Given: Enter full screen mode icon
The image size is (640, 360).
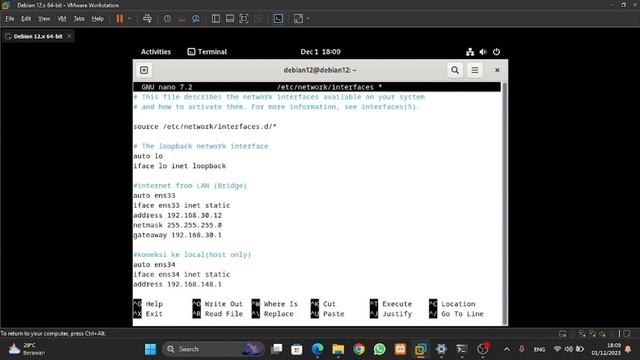Looking at the screenshot, I should [244, 18].
